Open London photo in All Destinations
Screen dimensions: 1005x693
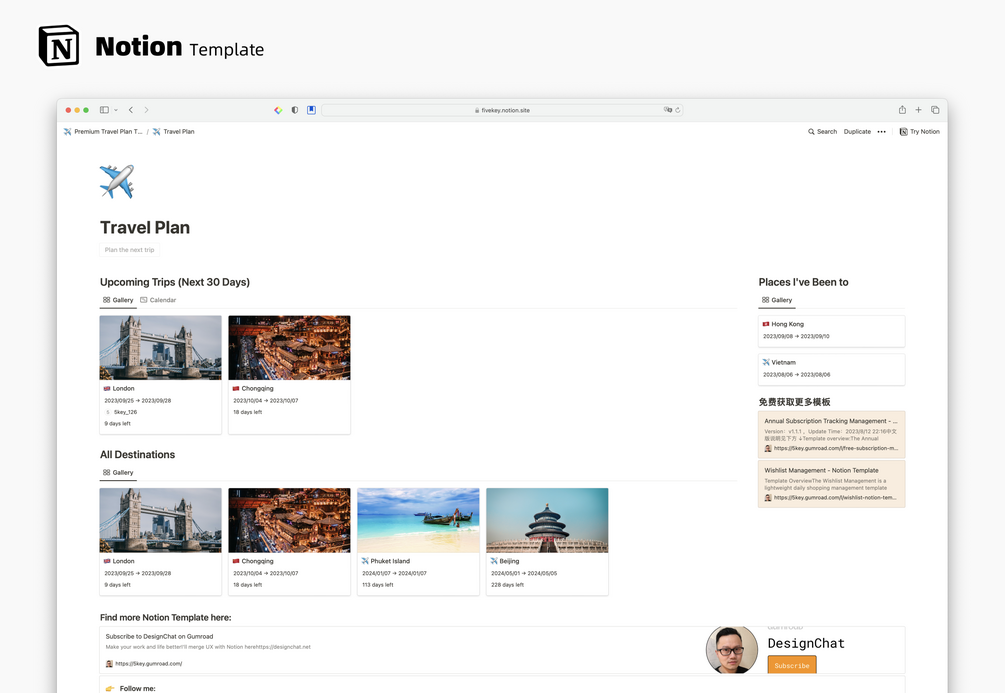[x=160, y=520]
